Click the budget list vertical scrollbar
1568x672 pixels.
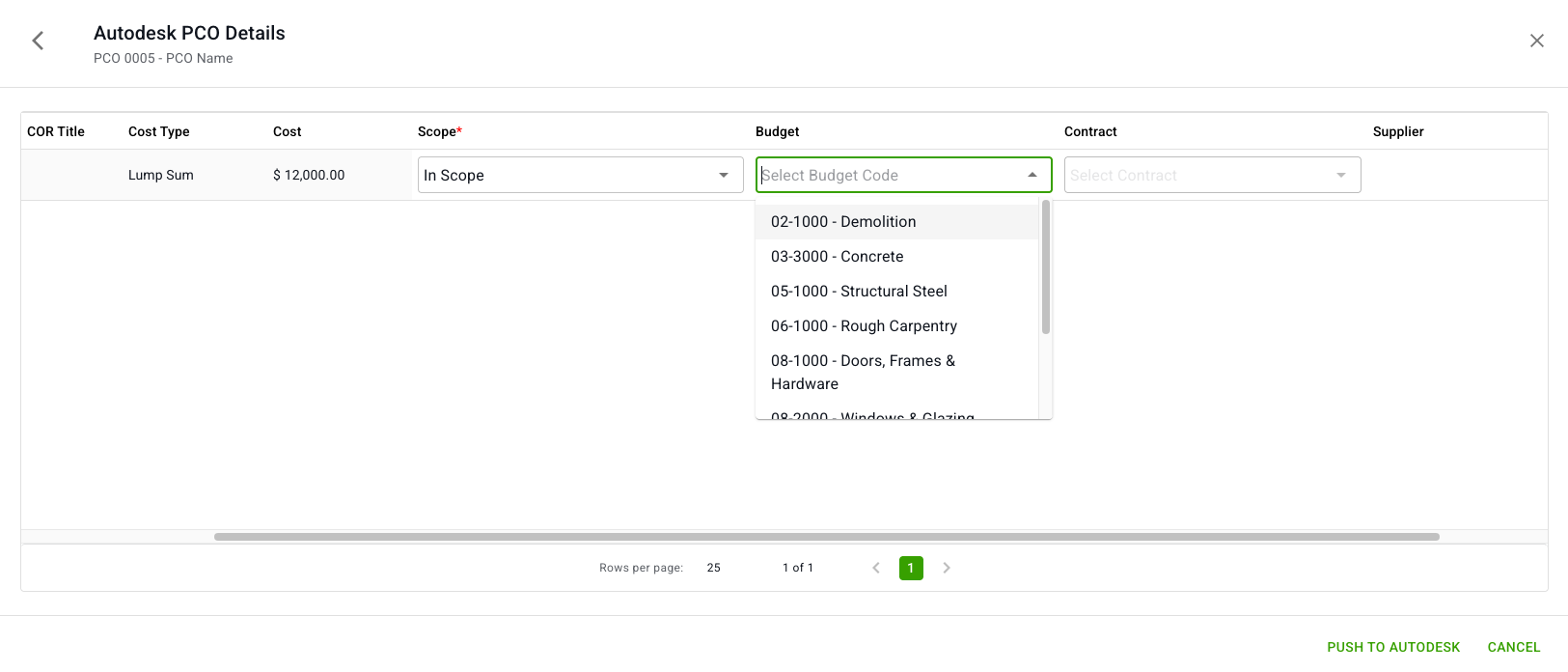(x=1046, y=267)
